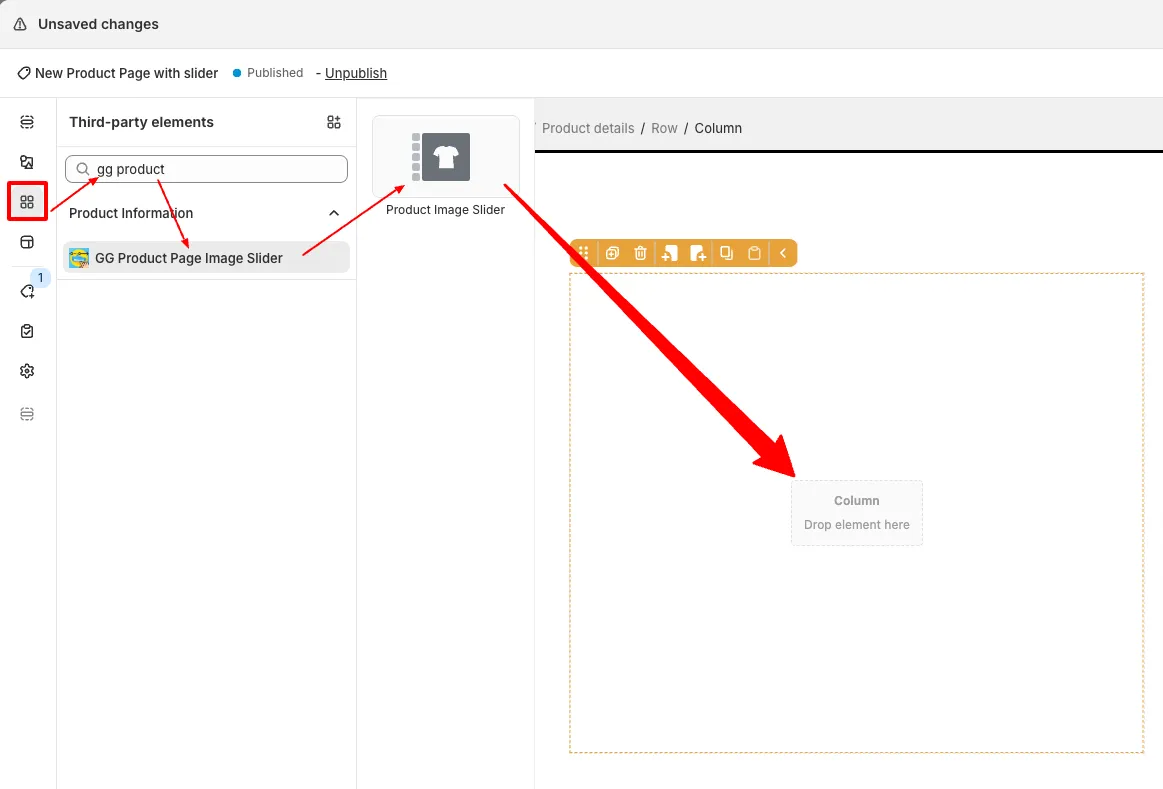Click the gg product search input field
Viewport: 1163px width, 789px height.
[205, 168]
